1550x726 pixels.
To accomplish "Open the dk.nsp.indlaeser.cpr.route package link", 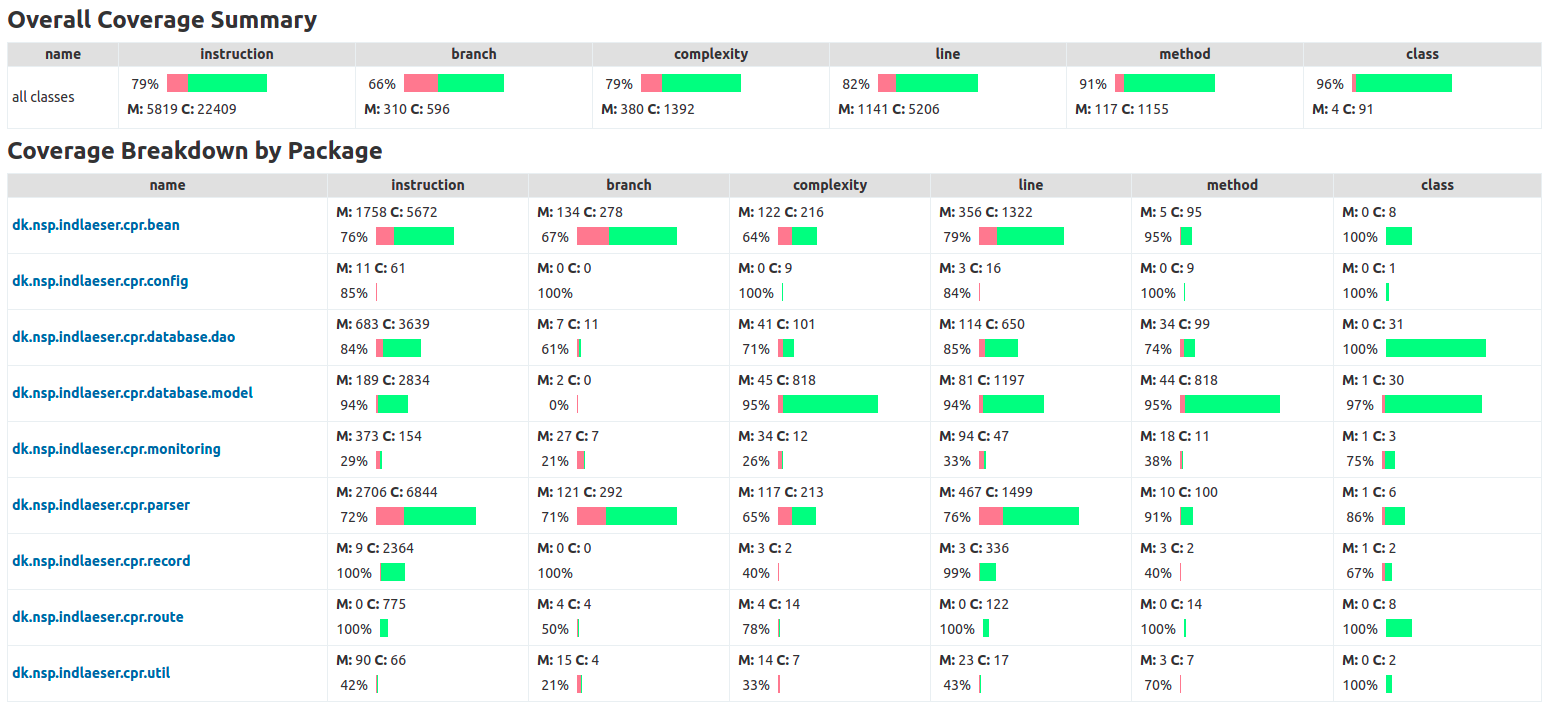I will click(x=98, y=617).
